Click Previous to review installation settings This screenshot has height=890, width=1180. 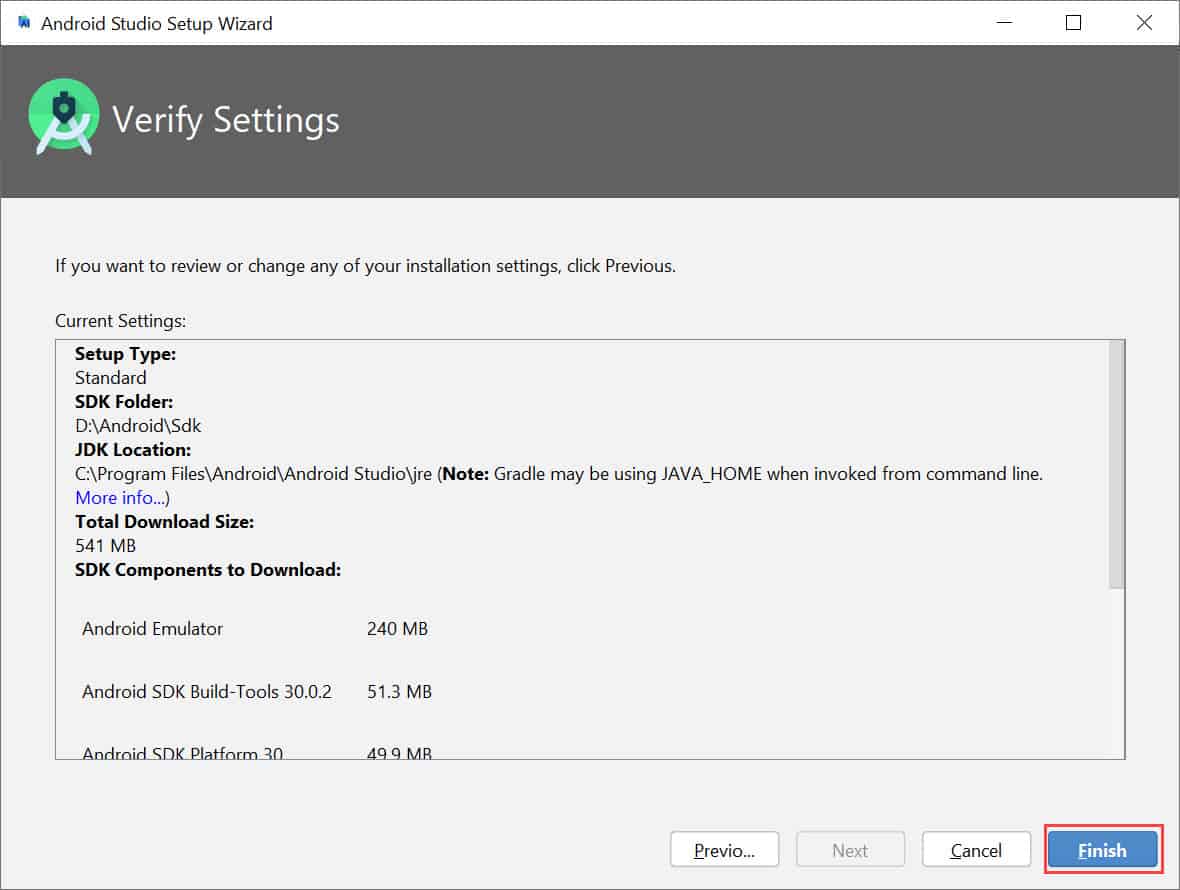point(724,849)
